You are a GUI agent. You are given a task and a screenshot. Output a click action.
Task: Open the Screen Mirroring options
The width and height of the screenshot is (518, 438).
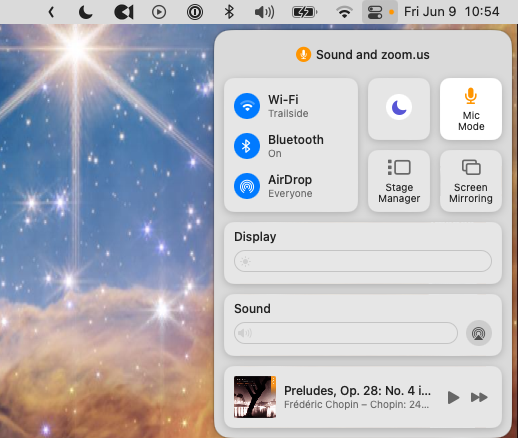(x=471, y=181)
